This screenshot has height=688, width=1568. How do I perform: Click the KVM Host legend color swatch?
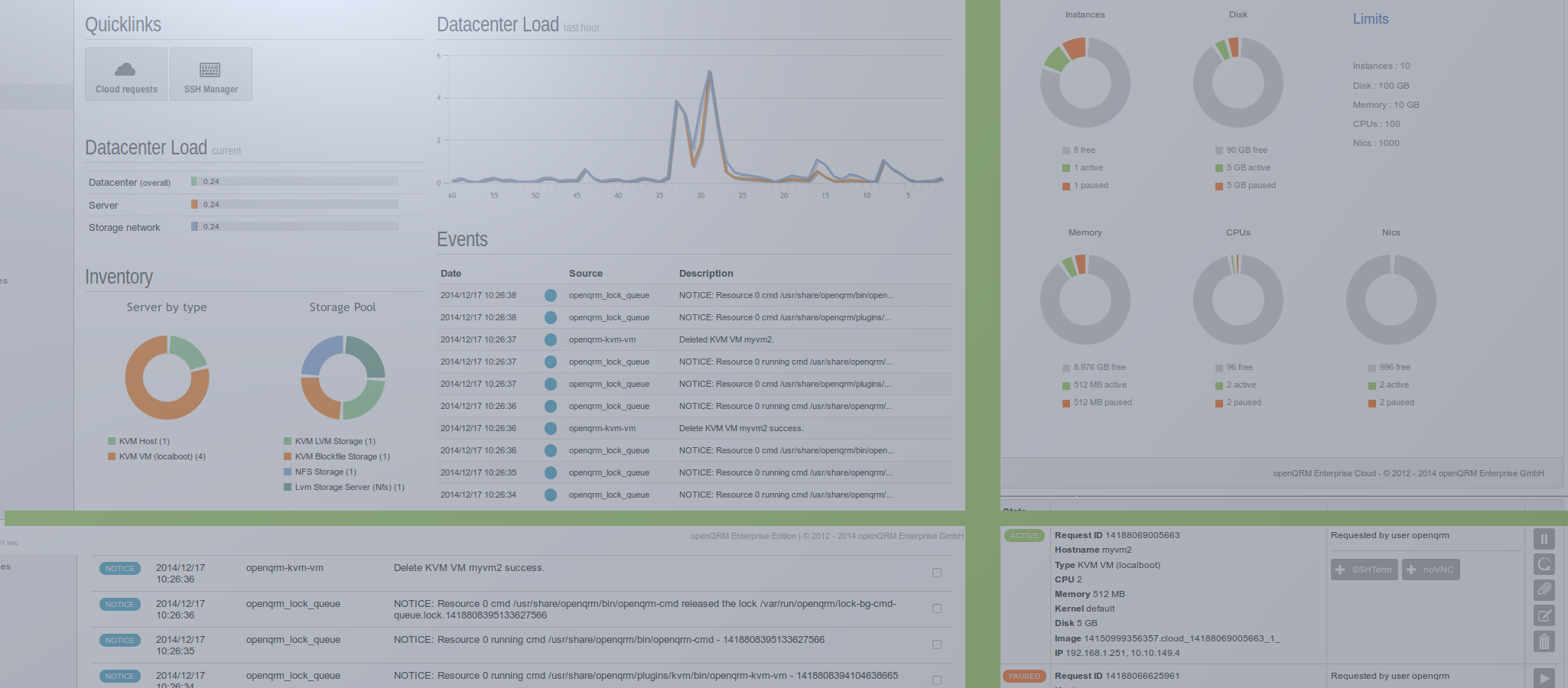click(112, 441)
